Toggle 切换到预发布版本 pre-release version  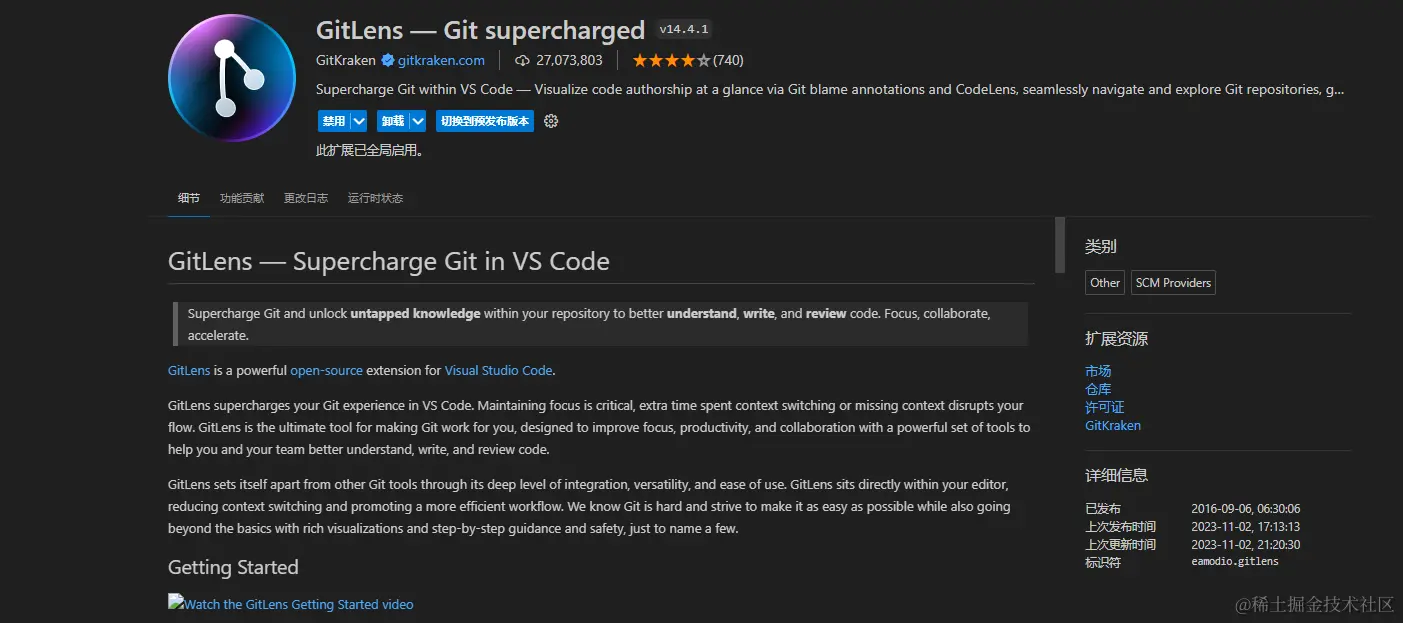click(485, 121)
